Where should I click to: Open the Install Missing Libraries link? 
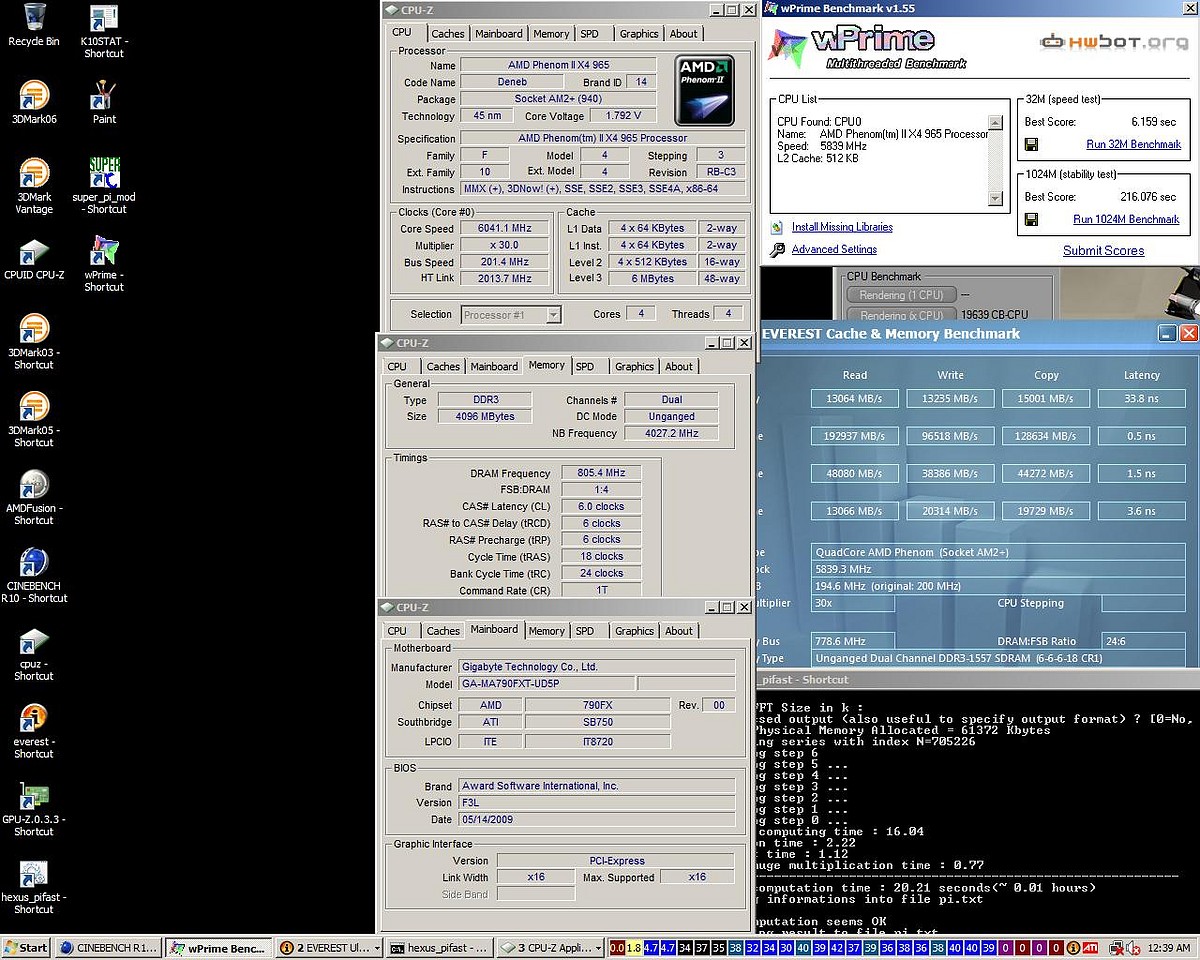(842, 227)
